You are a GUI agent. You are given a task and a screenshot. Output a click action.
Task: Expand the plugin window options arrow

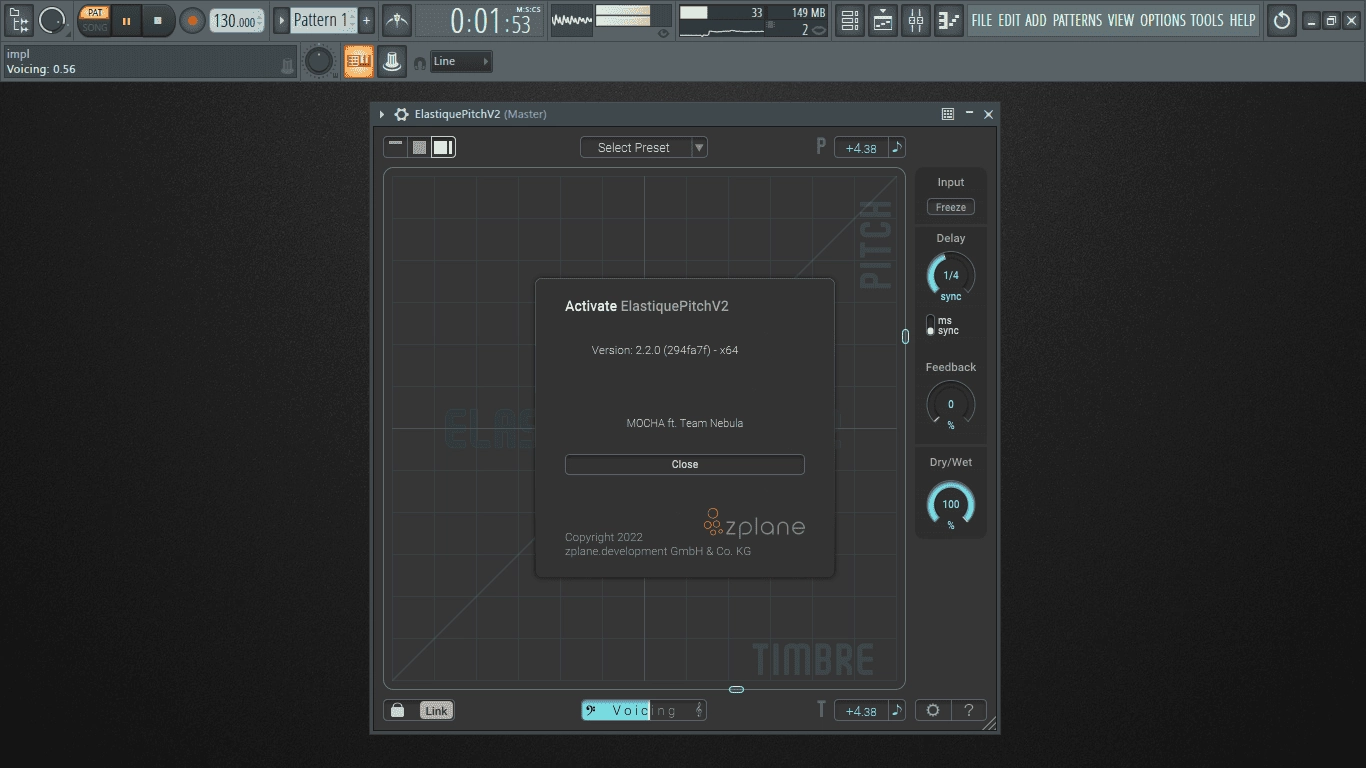coord(382,114)
